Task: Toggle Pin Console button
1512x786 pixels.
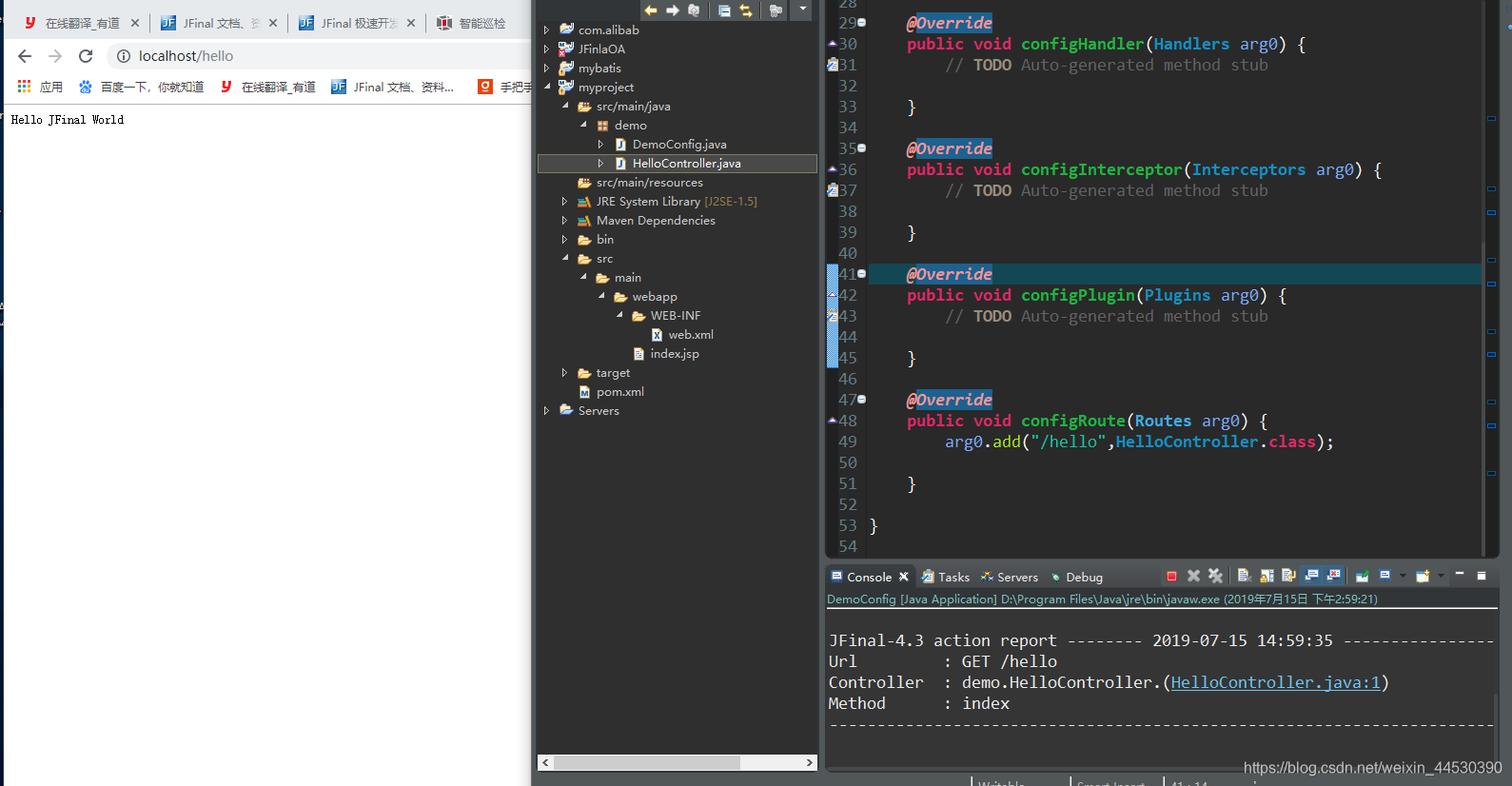Action: pyautogui.click(x=1363, y=576)
